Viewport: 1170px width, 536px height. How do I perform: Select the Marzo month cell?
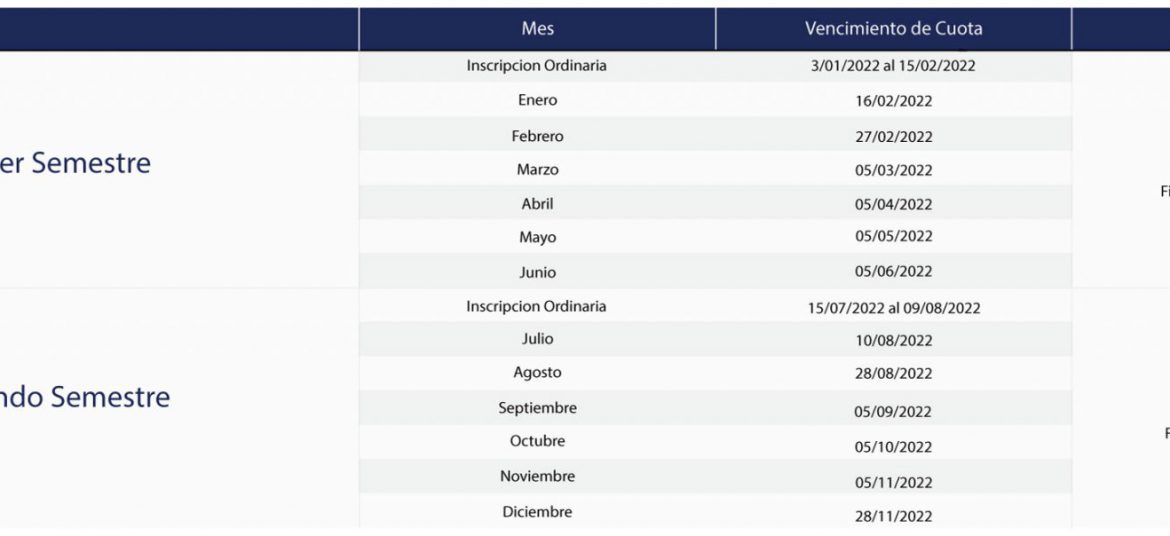[537, 169]
